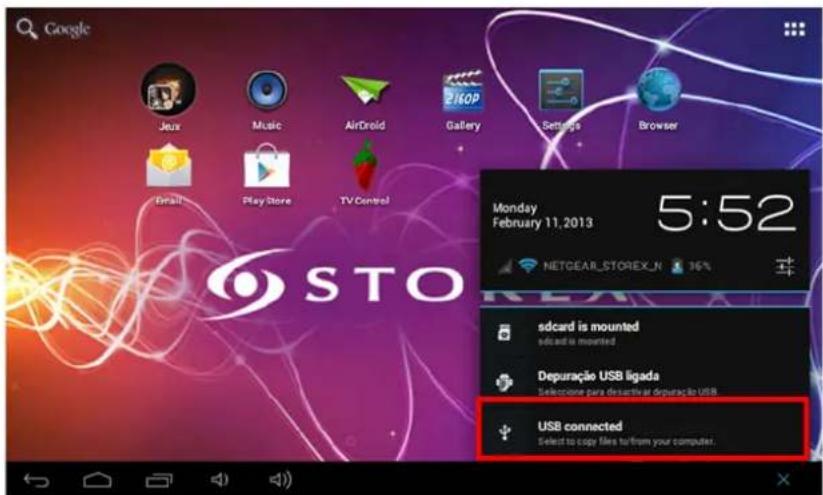Launch the Browser app
Image resolution: width=823 pixels, height=495 pixels.
[x=658, y=100]
